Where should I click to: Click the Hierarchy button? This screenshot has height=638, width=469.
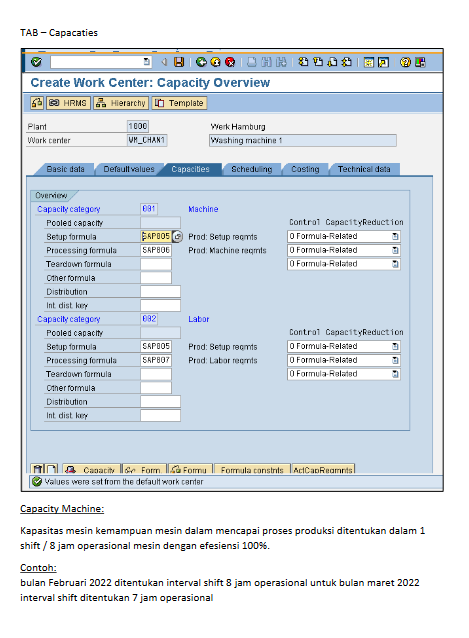[x=121, y=103]
